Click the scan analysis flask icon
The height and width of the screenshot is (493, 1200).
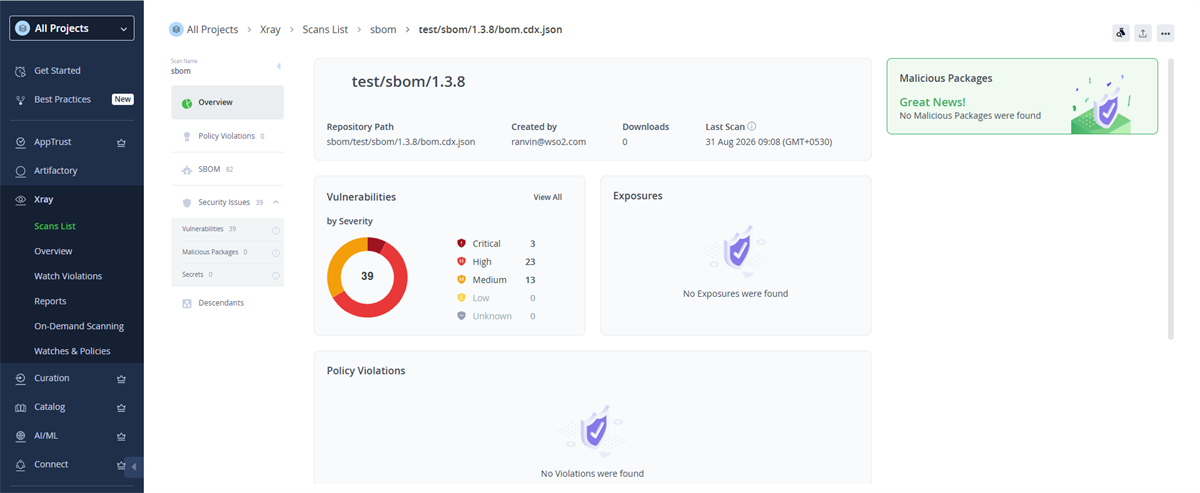(1121, 33)
